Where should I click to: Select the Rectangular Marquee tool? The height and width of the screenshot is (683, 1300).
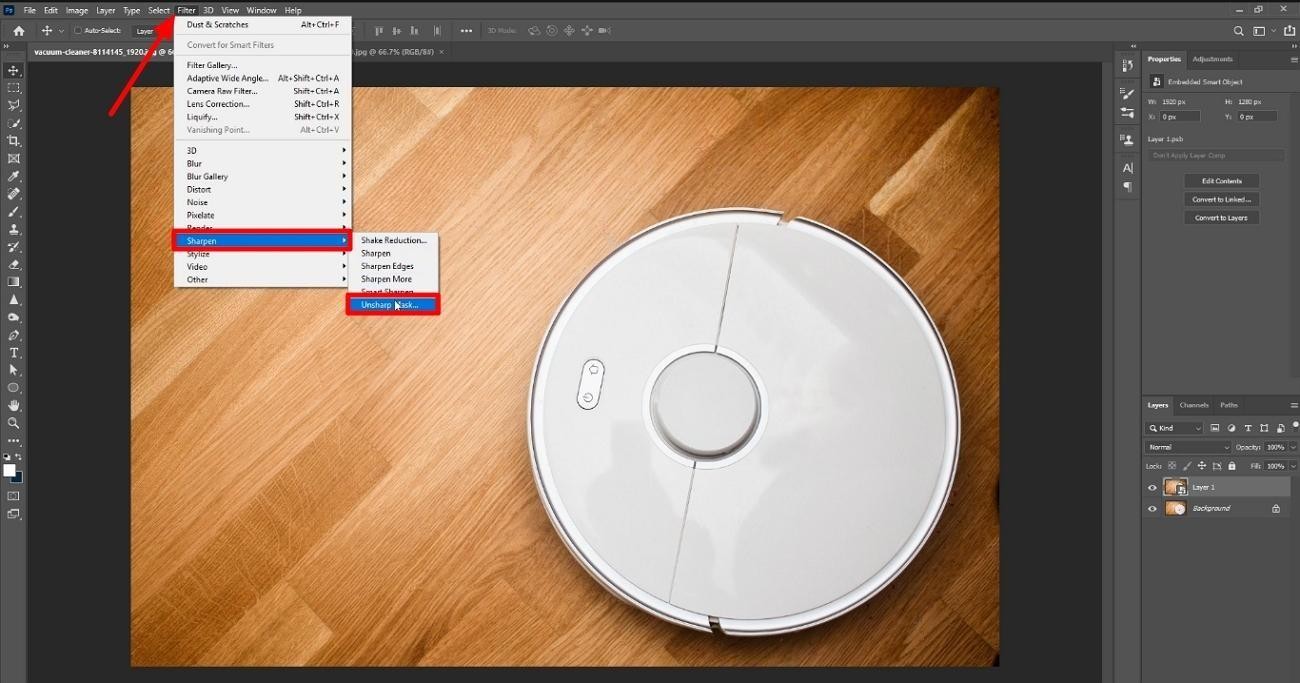click(x=14, y=88)
